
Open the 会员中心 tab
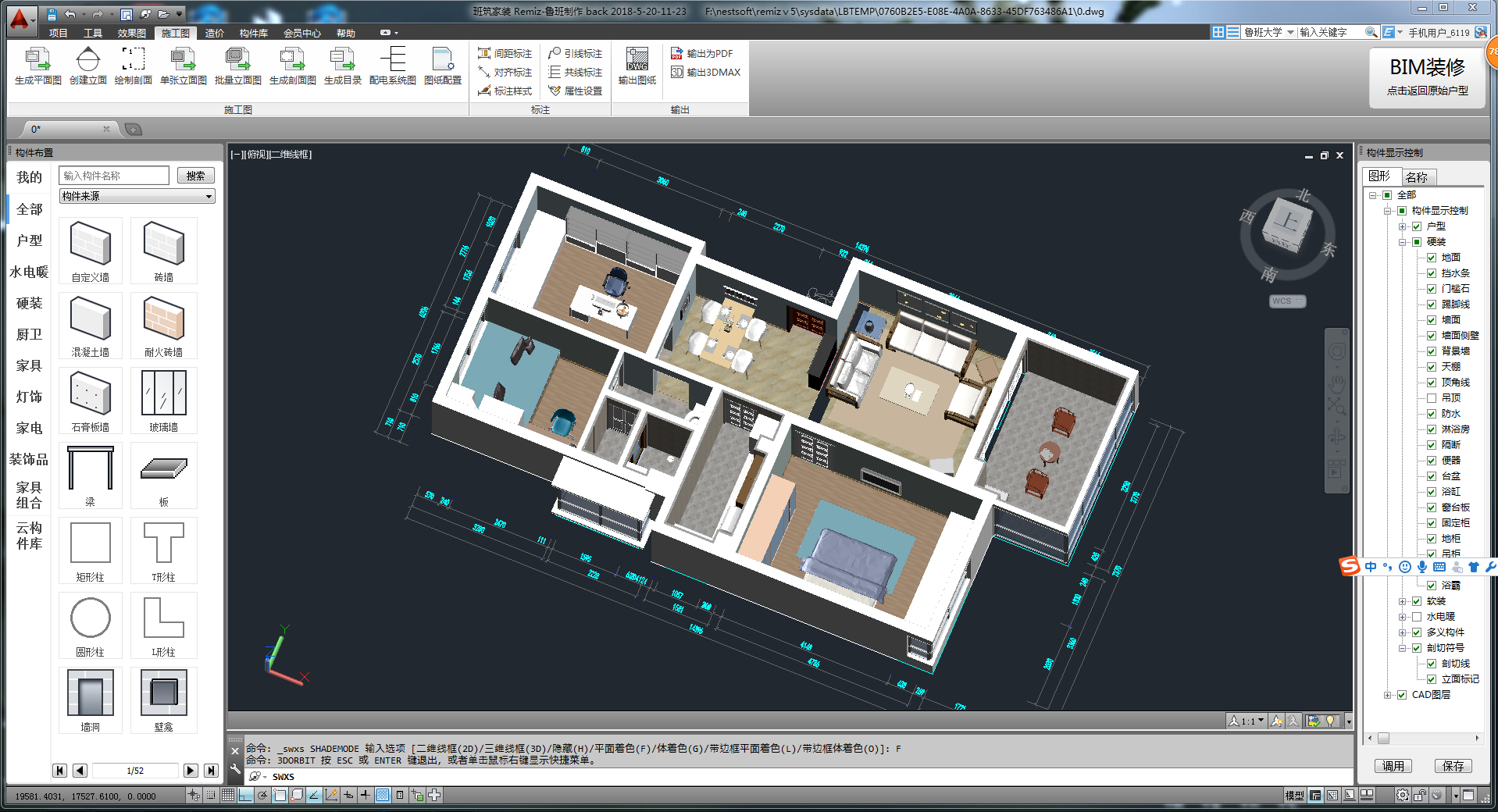pyautogui.click(x=302, y=33)
